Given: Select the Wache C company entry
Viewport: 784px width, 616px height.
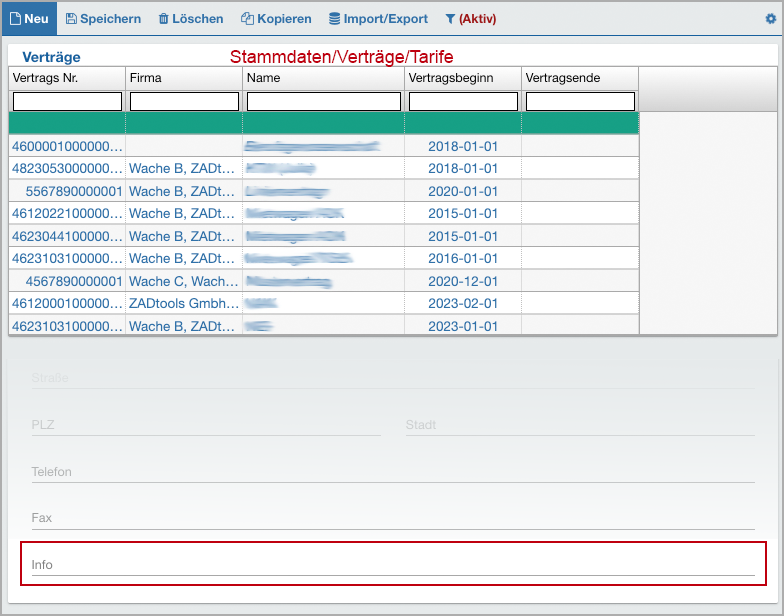Looking at the screenshot, I should [x=184, y=281].
